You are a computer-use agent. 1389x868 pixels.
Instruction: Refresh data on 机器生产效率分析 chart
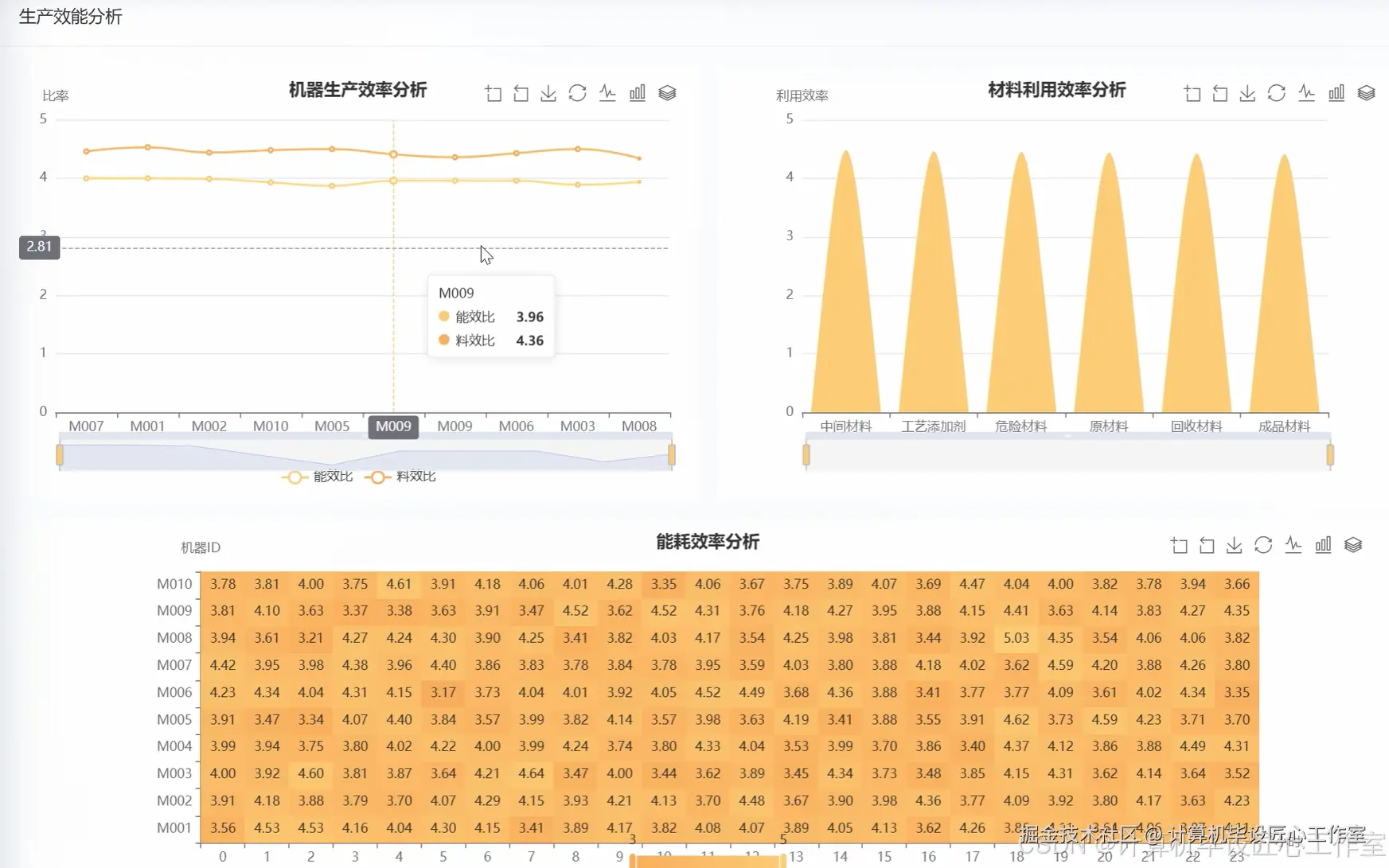pos(577,92)
